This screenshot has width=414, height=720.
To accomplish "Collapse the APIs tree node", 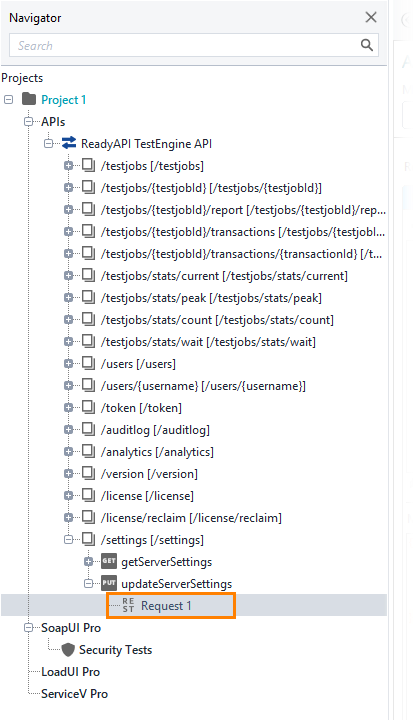I will (29, 122).
